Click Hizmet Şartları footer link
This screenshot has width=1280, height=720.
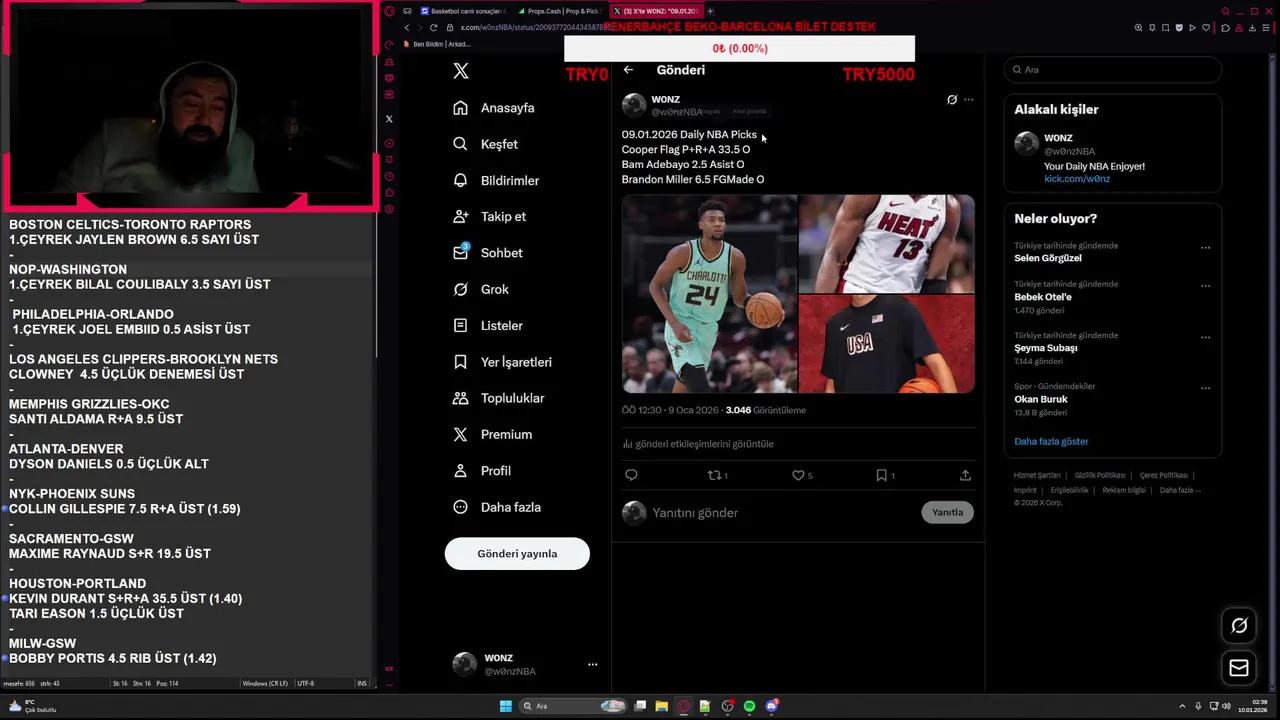[x=1037, y=475]
